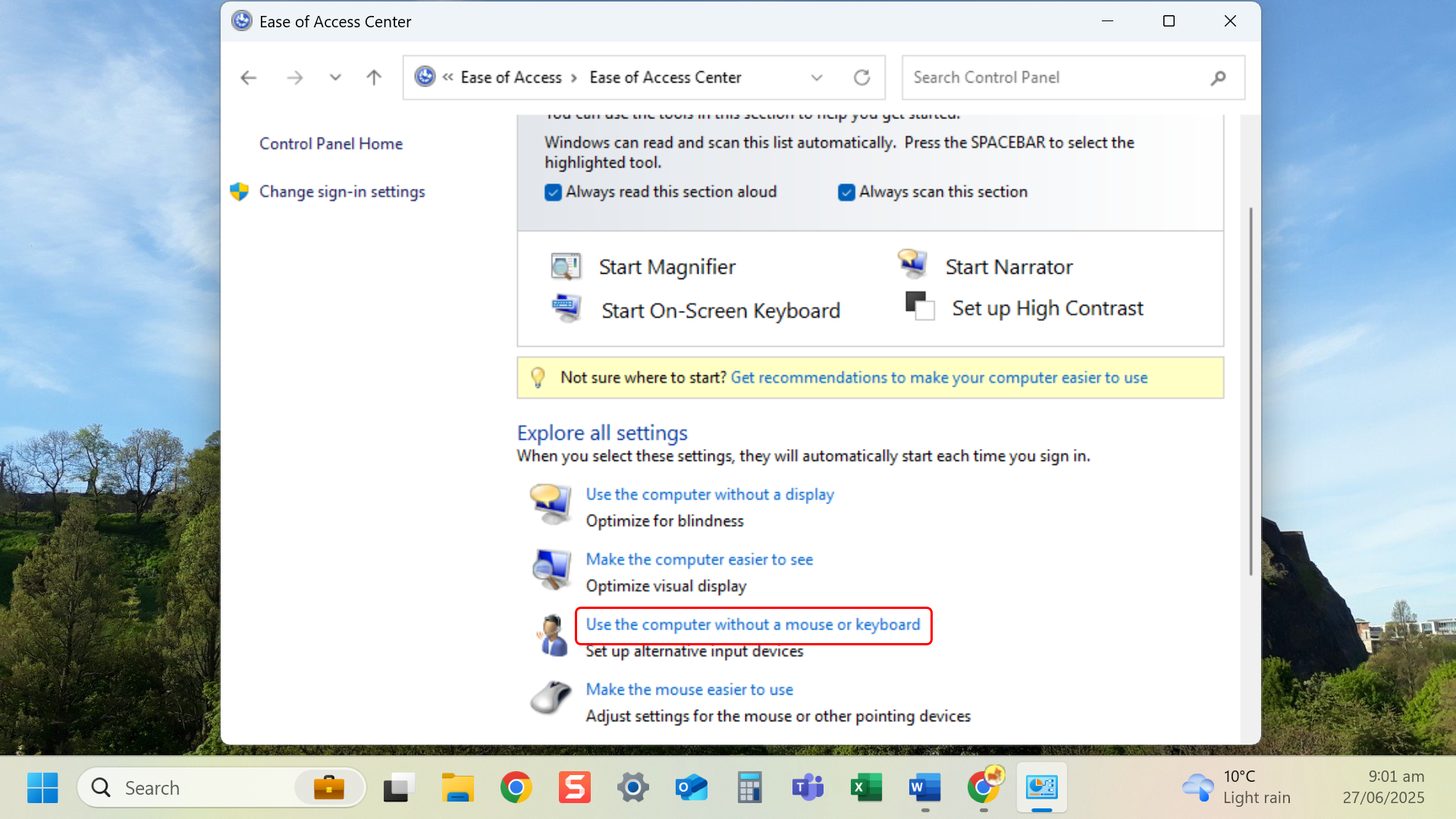
Task: Click the 'Use the computer without a display' icon
Action: 551,504
